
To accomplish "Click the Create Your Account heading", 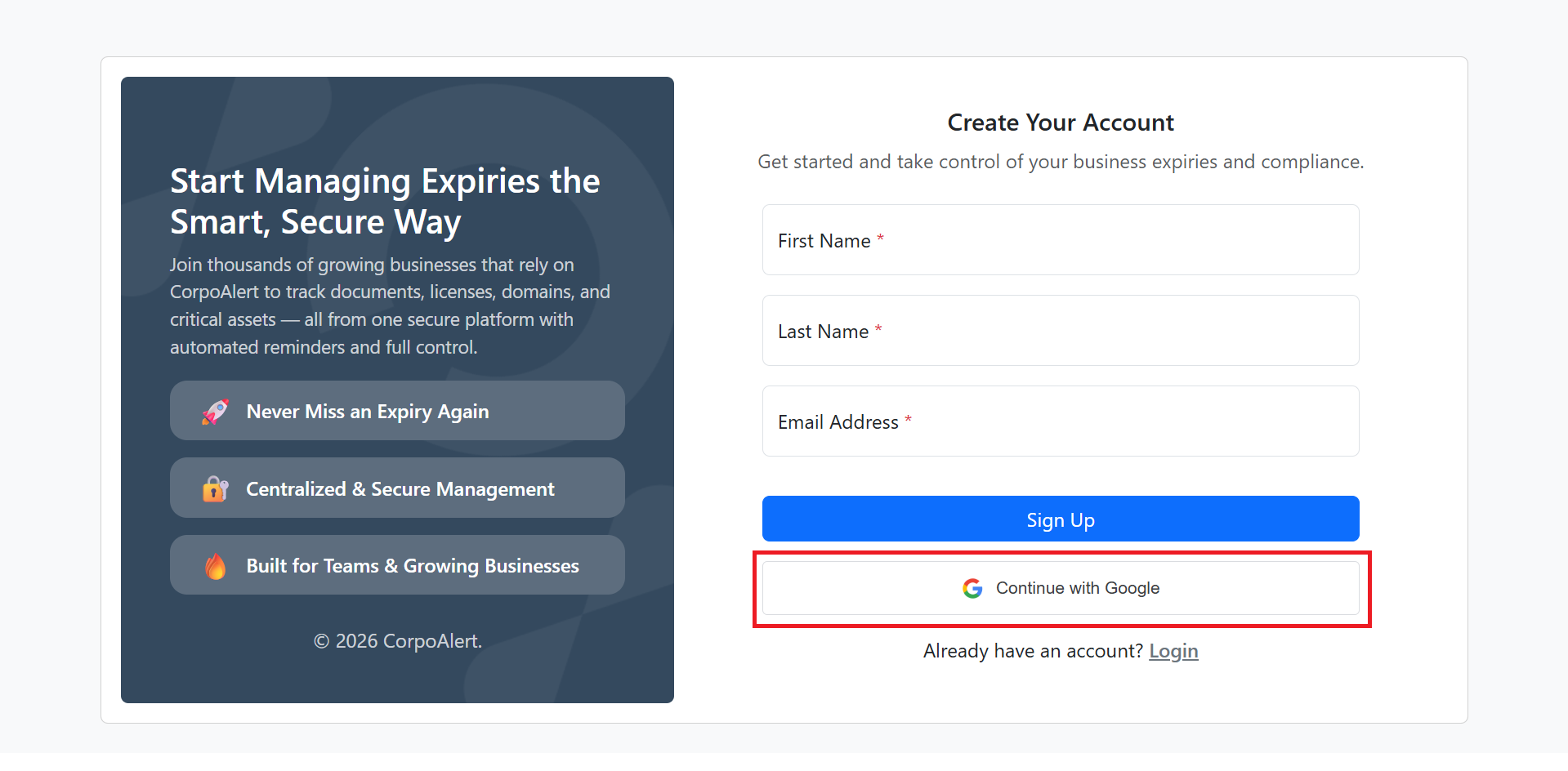I will click(x=1060, y=123).
